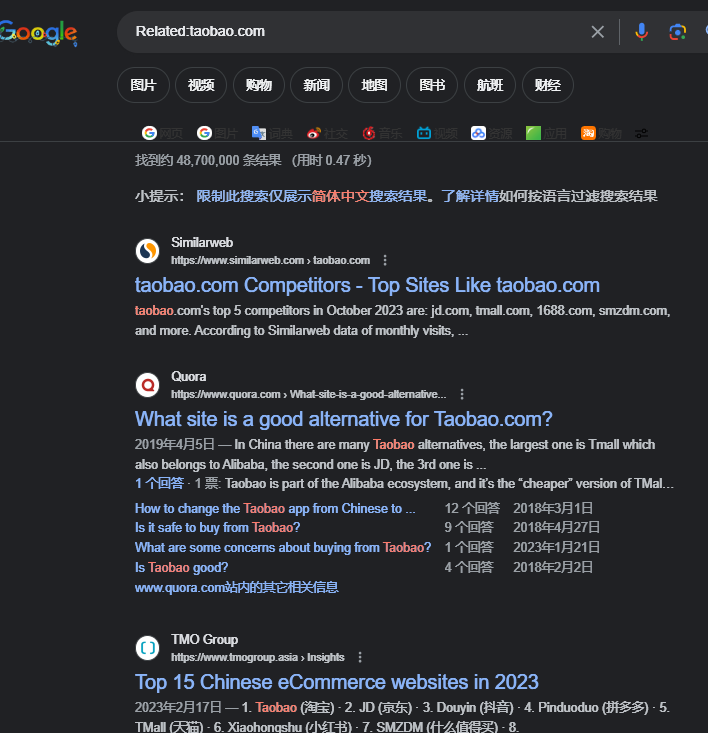This screenshot has height=733, width=708.
Task: Click the Quora URL breadcrumb
Action: 308,395
